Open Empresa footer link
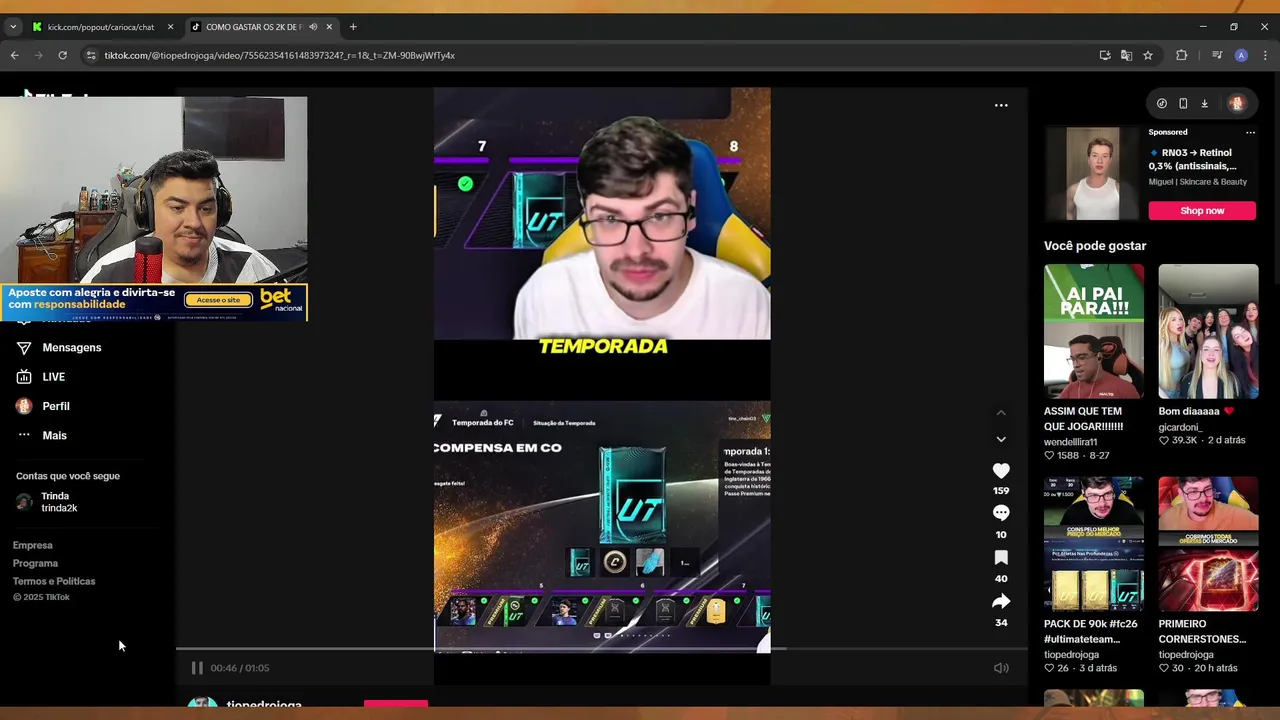1280x720 pixels. (x=33, y=545)
